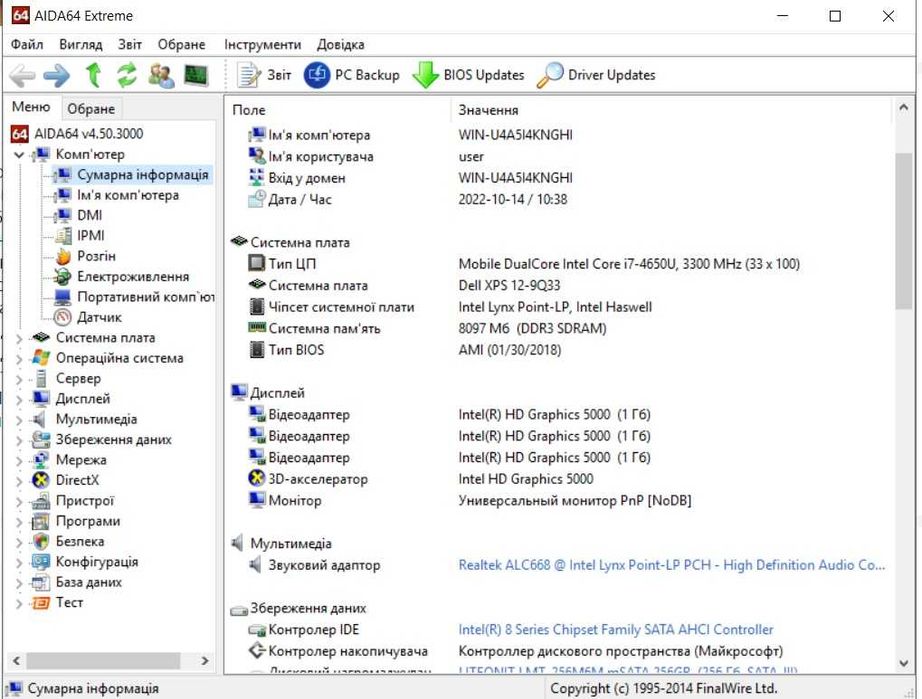Viewport: 922px width, 699px height.
Task: Select Ім'я комп'ютера in left tree
Action: [x=128, y=195]
